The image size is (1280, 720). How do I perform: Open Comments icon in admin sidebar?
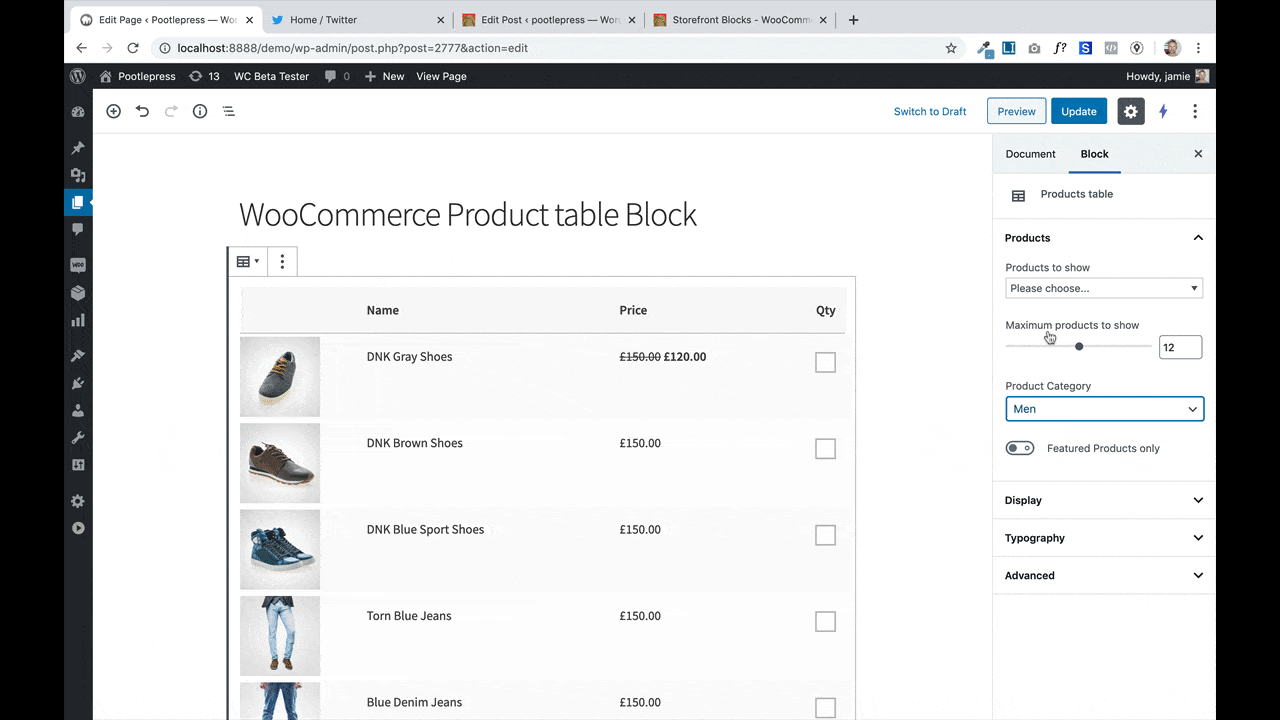(x=78, y=229)
